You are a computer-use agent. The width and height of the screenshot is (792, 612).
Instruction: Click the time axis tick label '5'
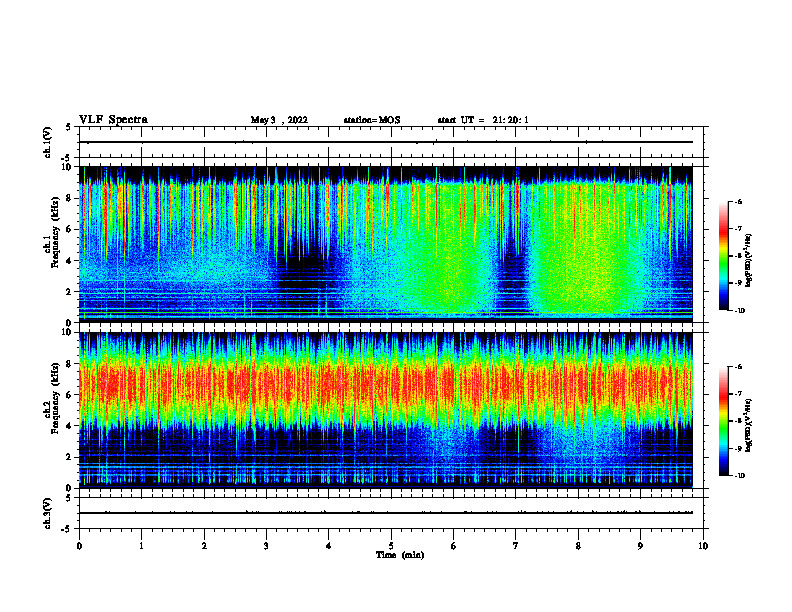pos(391,546)
